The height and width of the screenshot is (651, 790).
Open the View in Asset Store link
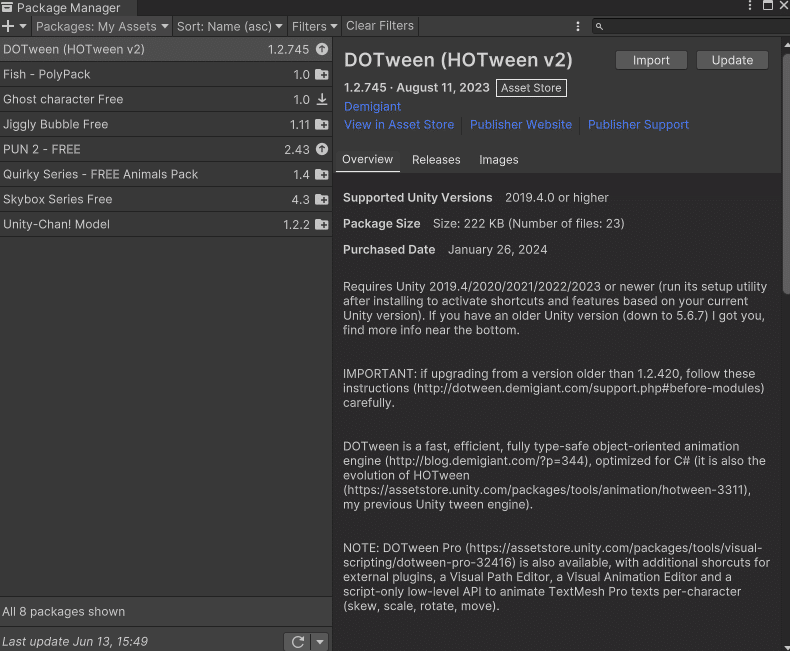coord(399,124)
